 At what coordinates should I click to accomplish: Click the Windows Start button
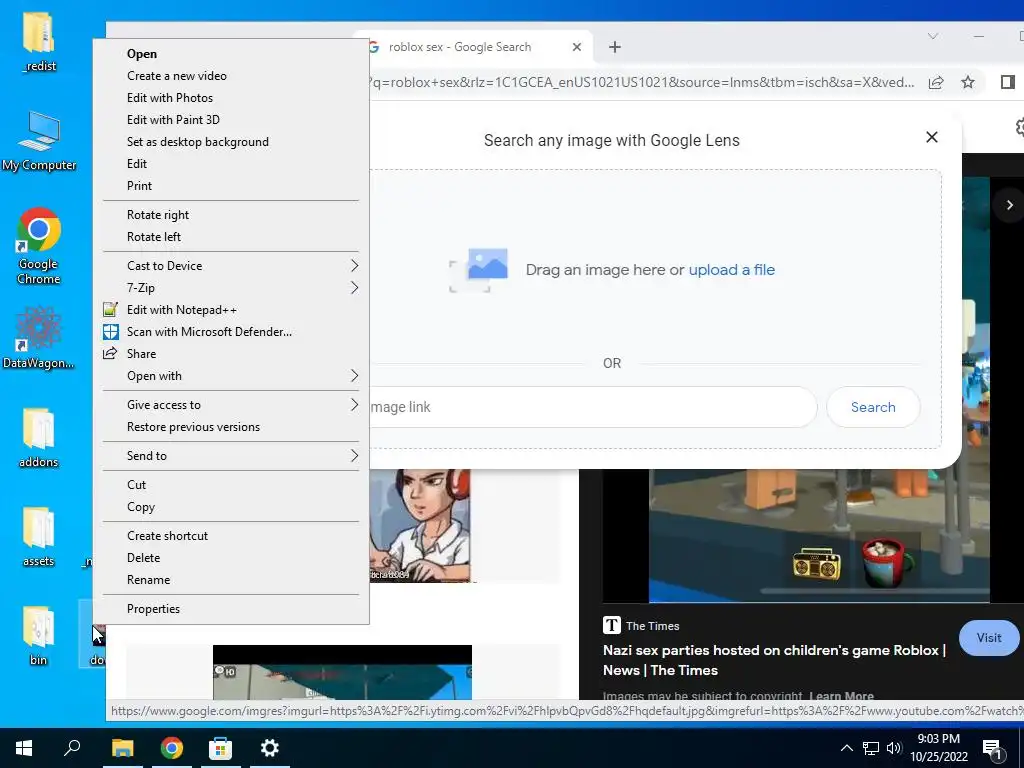pos(24,748)
